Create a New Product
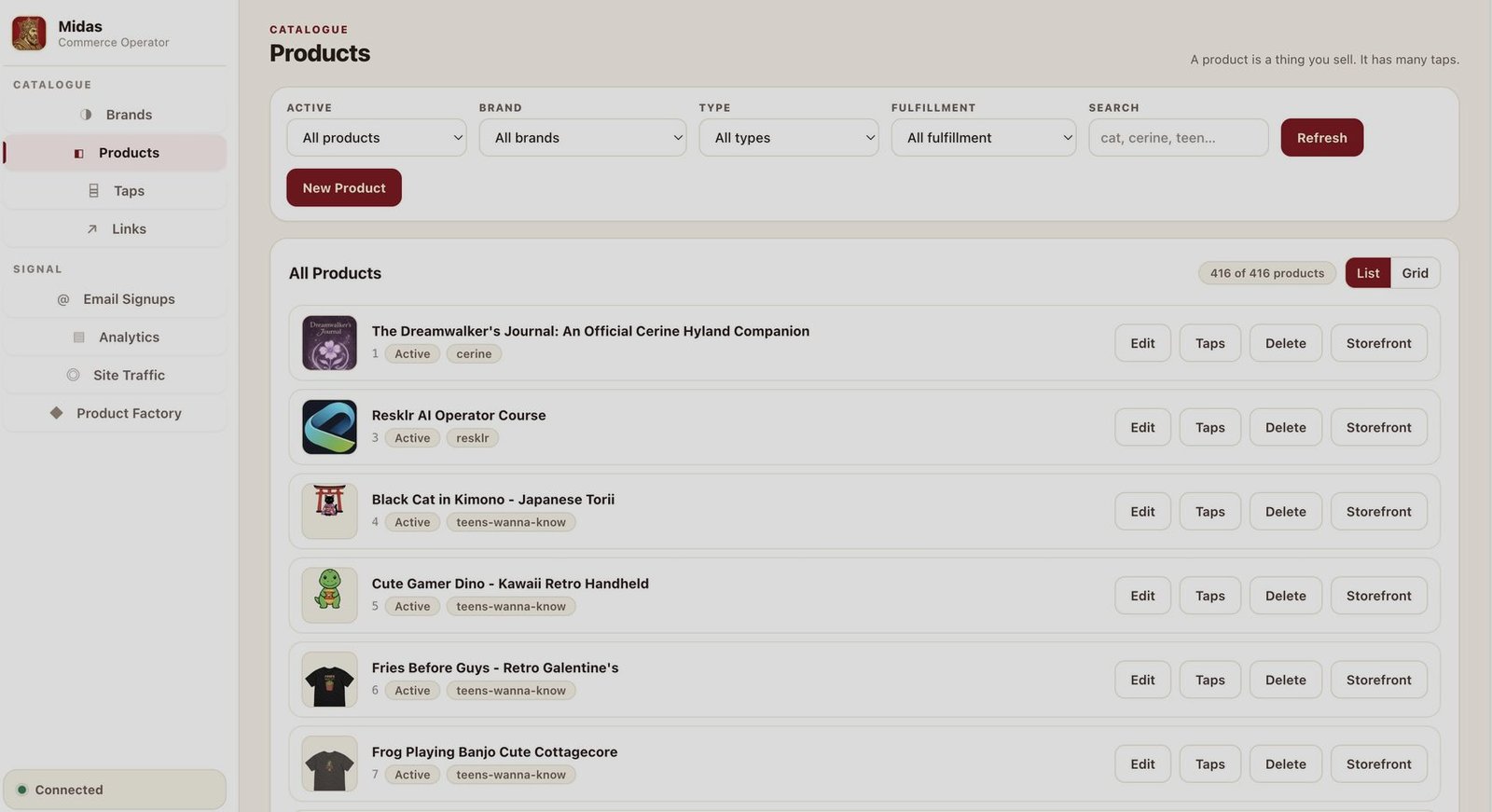The width and height of the screenshot is (1492, 812). click(x=344, y=187)
